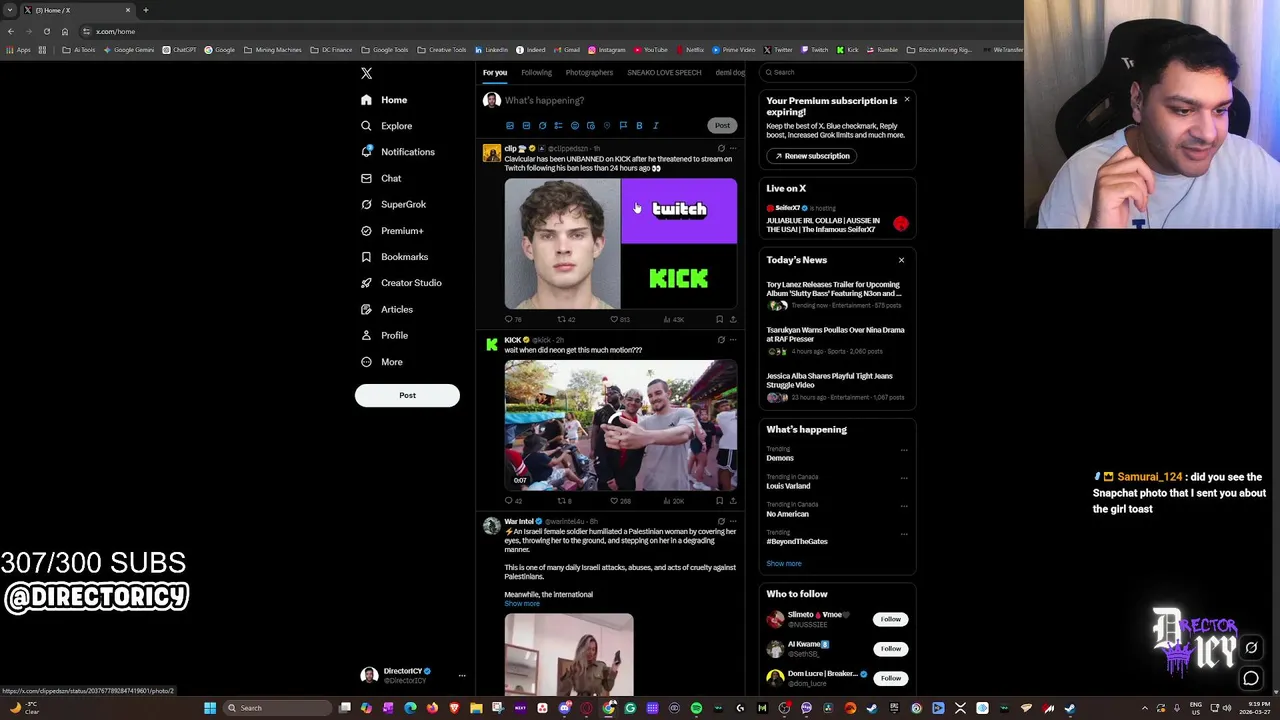Open the Home page from the sidebar
Image resolution: width=1280 pixels, height=720 pixels.
point(384,100)
